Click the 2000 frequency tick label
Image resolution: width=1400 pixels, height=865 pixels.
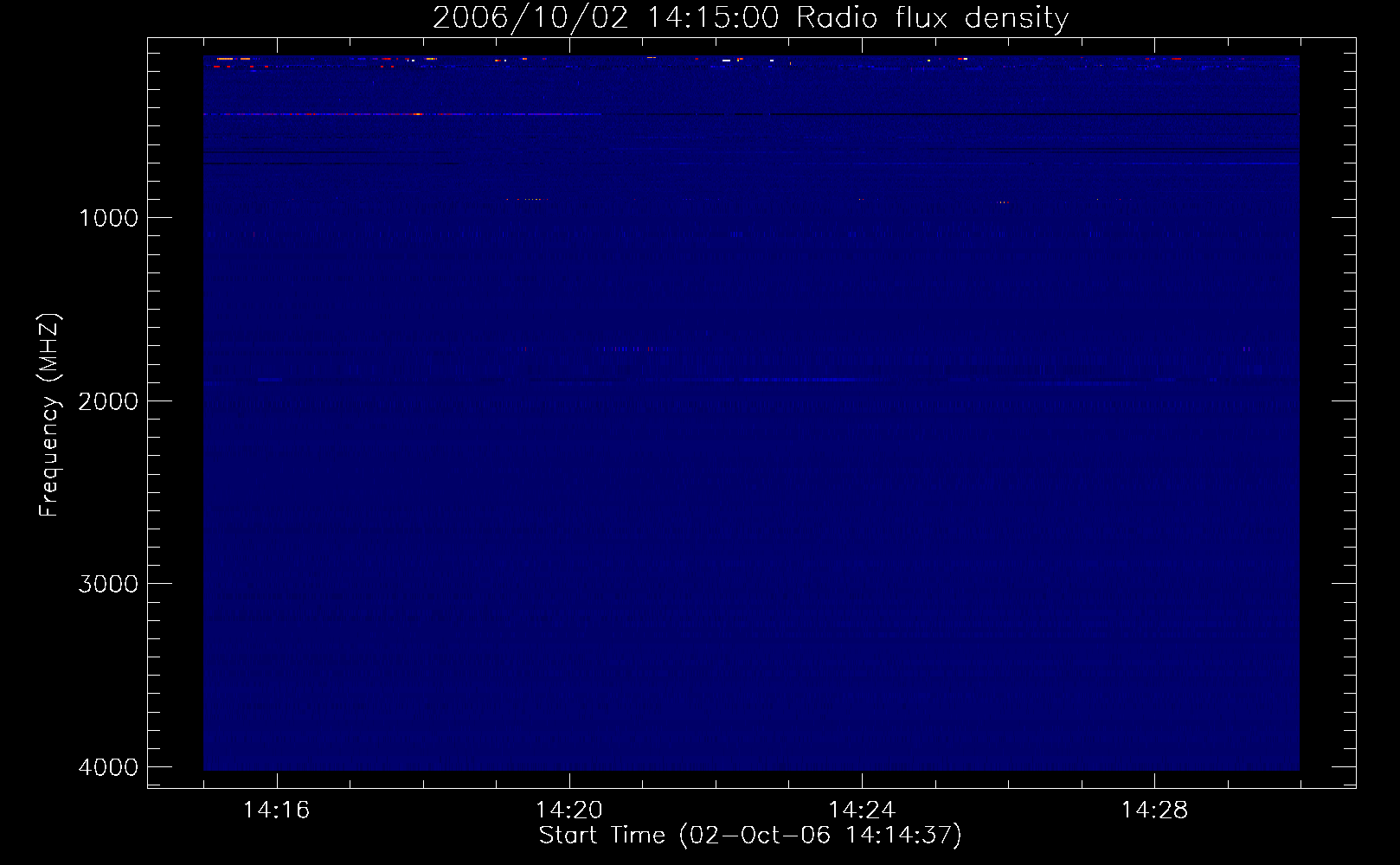[x=108, y=401]
